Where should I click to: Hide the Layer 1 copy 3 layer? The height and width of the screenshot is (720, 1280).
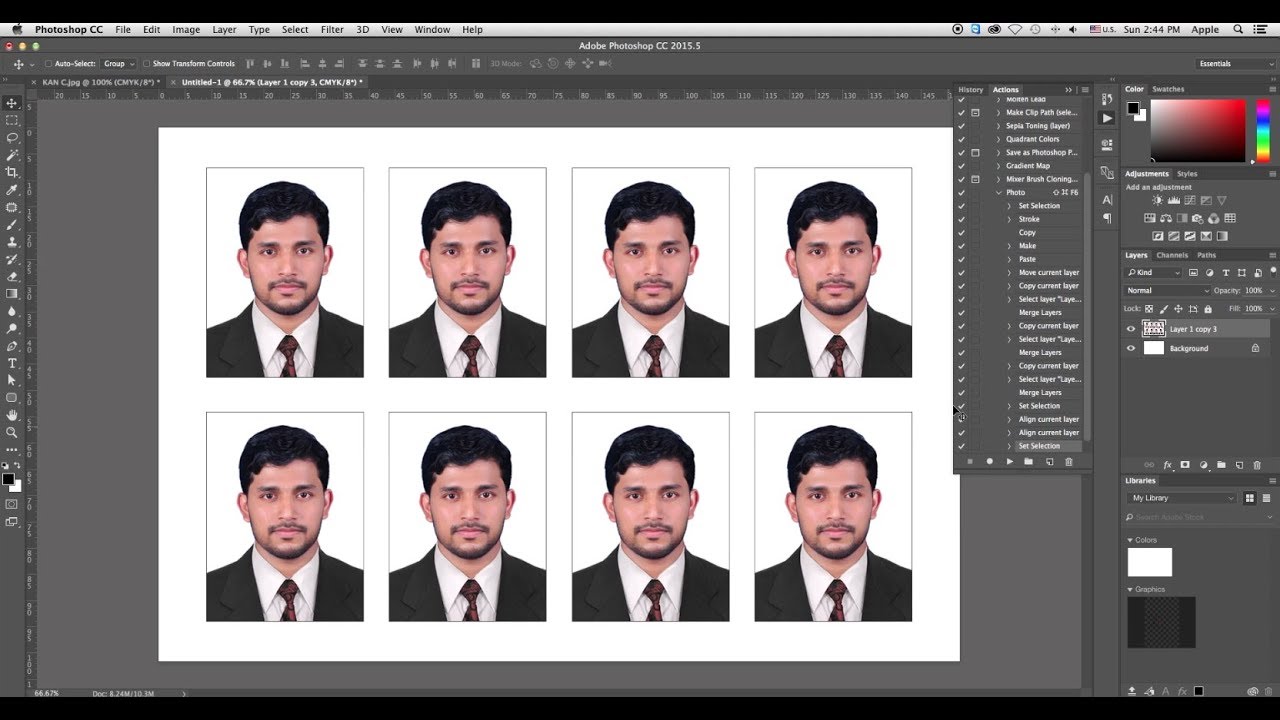[x=1131, y=329]
